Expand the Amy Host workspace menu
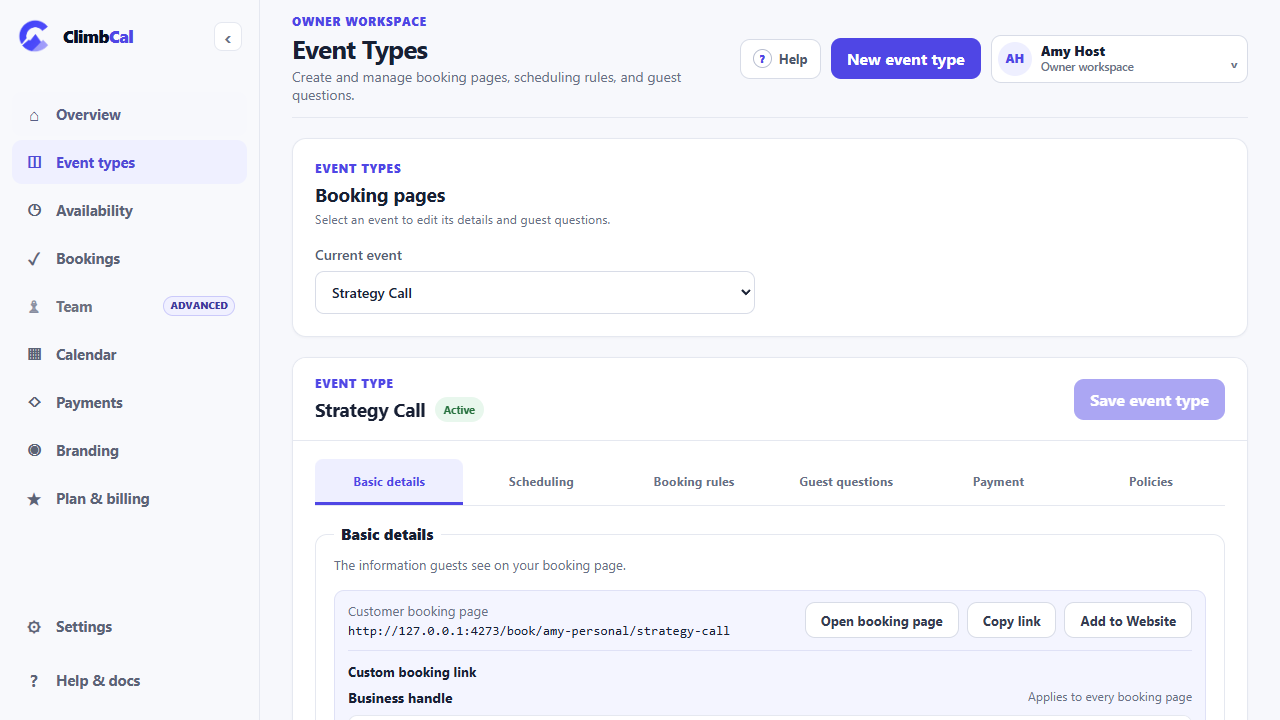Viewport: 1280px width, 720px height. pos(1119,59)
